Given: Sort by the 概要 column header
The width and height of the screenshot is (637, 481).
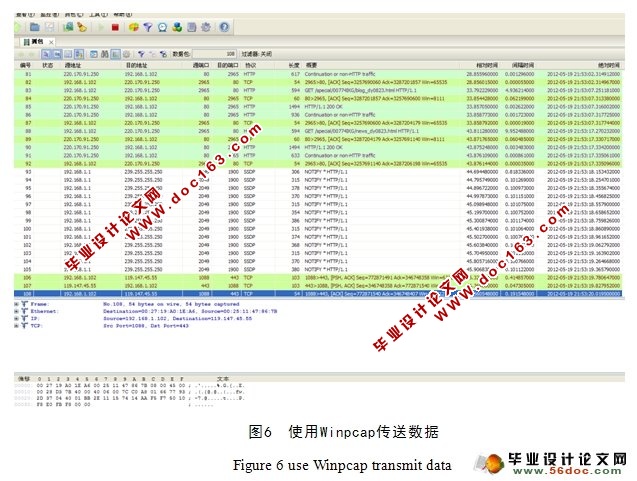Looking at the screenshot, I should coord(311,65).
